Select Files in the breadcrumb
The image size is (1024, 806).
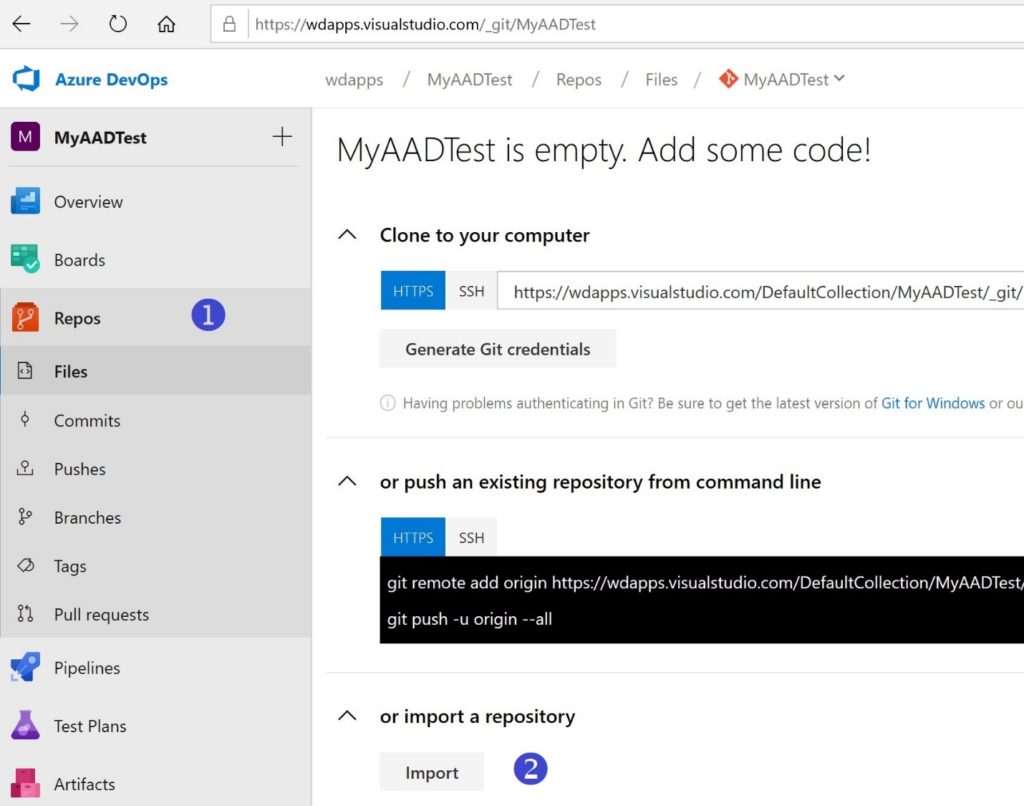tap(661, 78)
